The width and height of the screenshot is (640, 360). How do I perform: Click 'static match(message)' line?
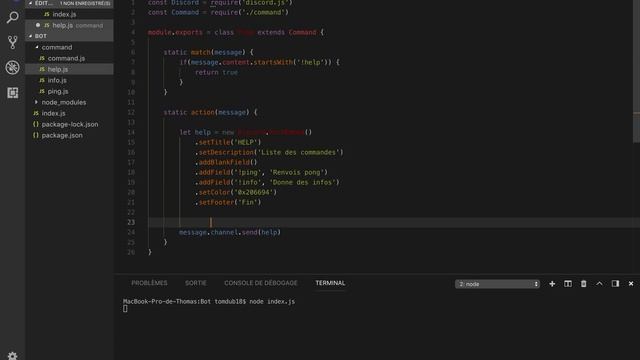click(208, 52)
